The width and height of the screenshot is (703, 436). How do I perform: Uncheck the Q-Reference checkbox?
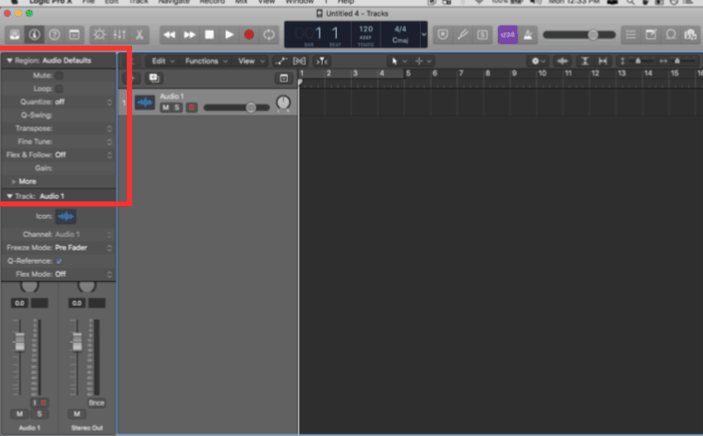[x=58, y=261]
